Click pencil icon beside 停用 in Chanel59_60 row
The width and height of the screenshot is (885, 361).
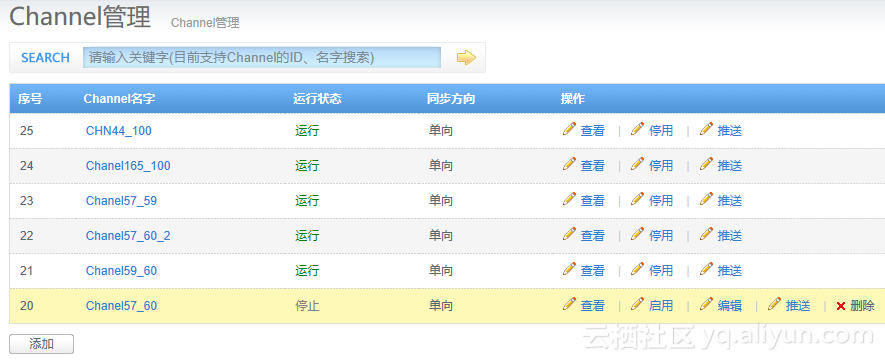click(637, 269)
